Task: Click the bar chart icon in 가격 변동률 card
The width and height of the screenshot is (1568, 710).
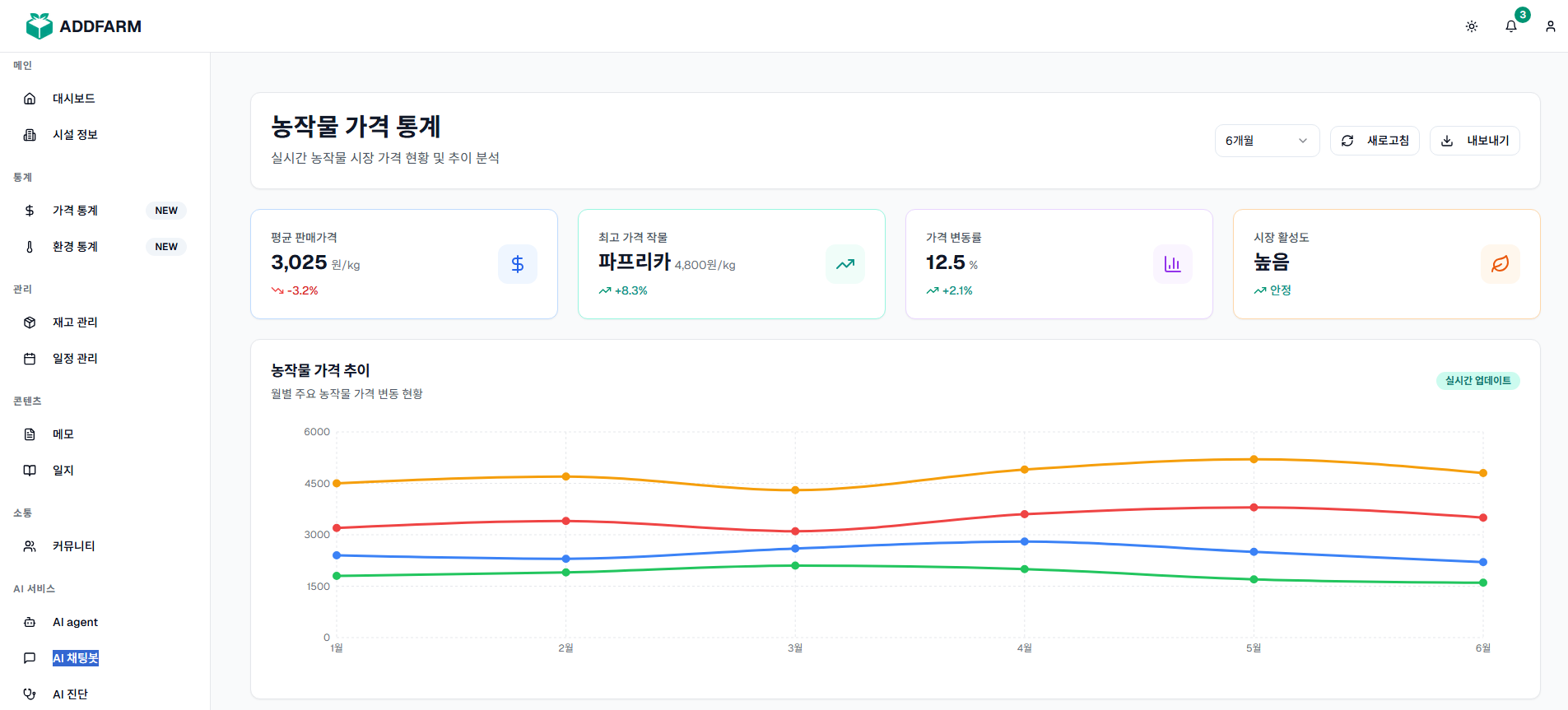Action: pos(1173,264)
